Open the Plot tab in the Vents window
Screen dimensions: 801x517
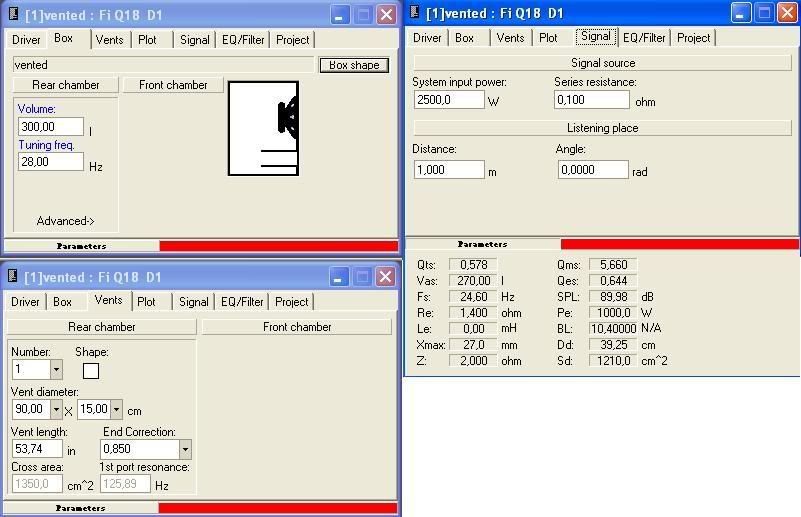pos(147,302)
